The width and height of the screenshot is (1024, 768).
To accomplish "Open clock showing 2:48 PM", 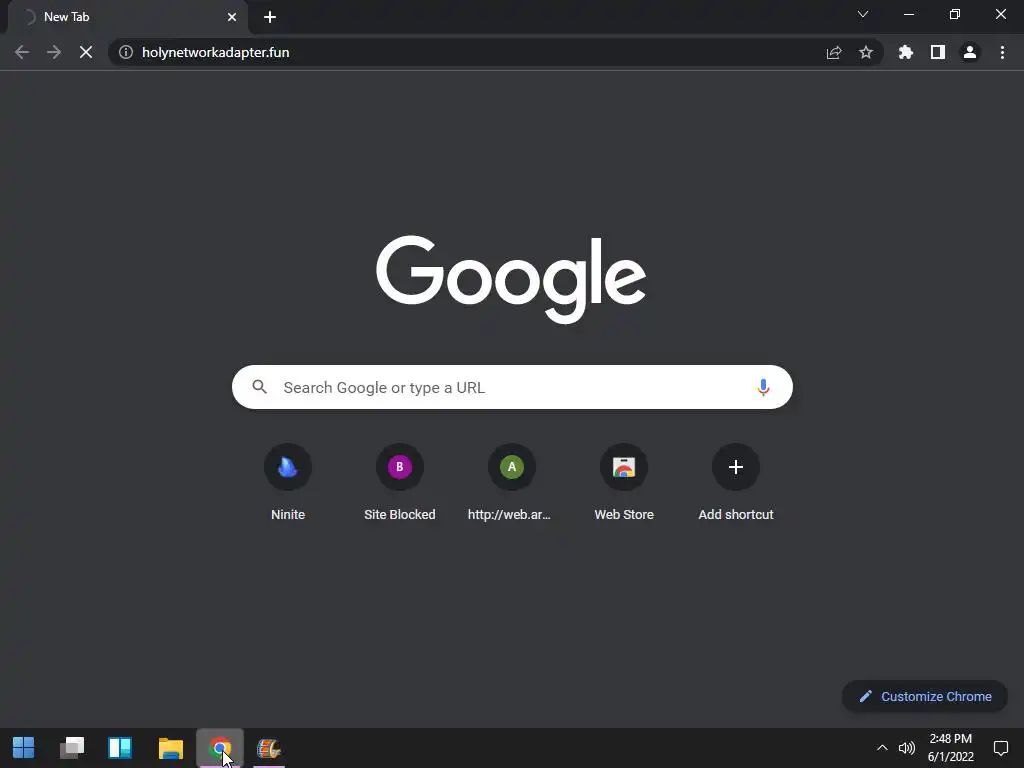I will (951, 748).
